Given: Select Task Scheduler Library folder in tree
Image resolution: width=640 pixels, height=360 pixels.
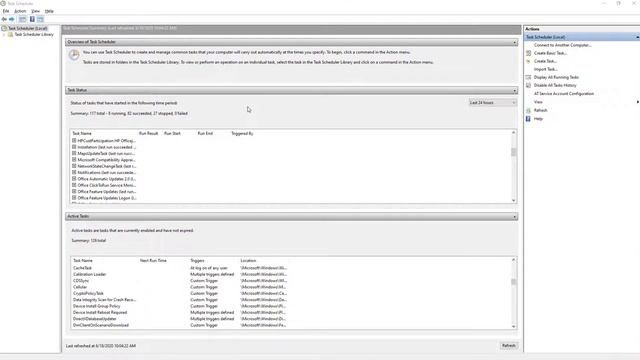Looking at the screenshot, I should tap(34, 35).
